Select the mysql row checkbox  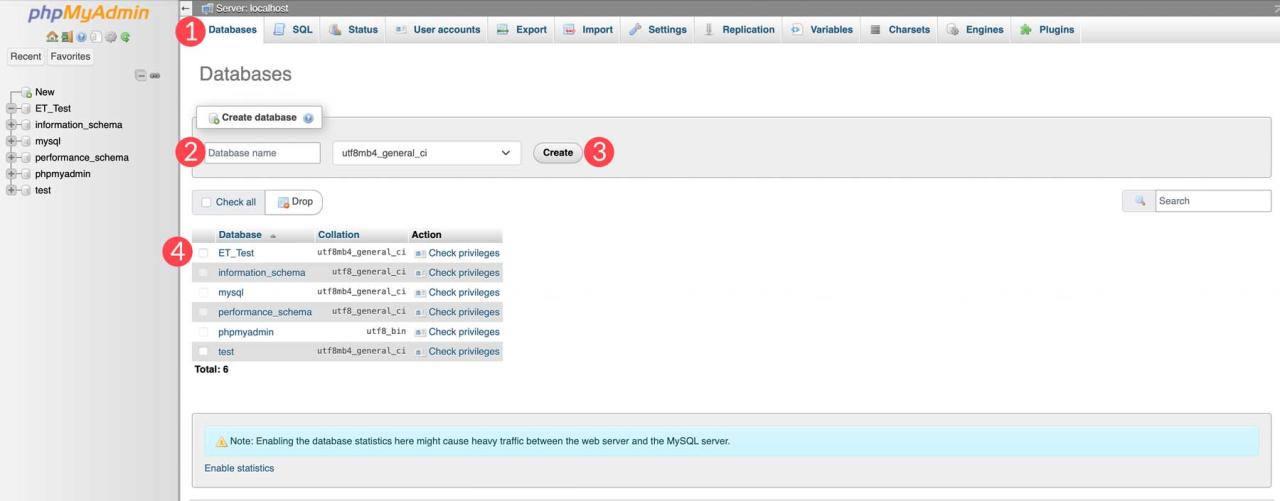pos(204,293)
